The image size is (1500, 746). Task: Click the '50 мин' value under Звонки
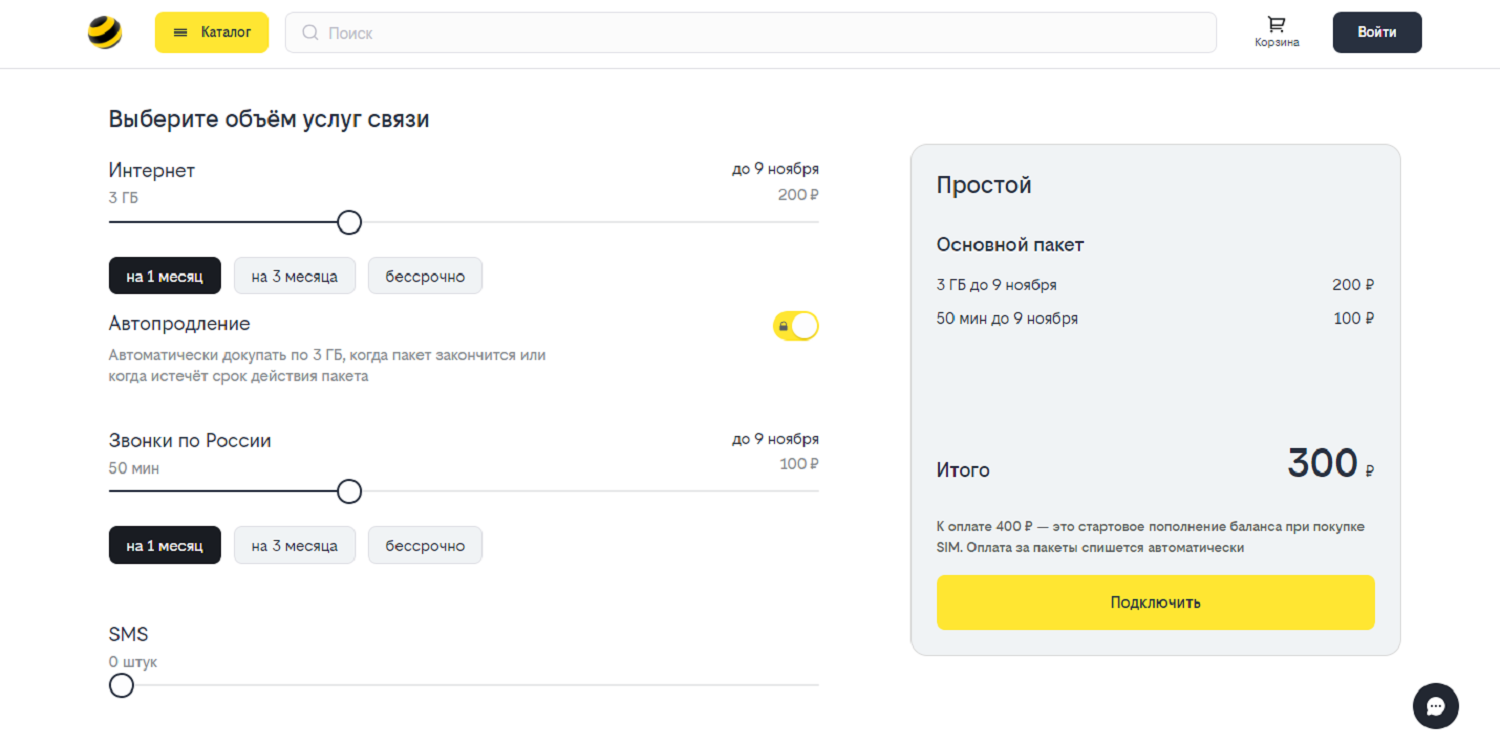[134, 468]
